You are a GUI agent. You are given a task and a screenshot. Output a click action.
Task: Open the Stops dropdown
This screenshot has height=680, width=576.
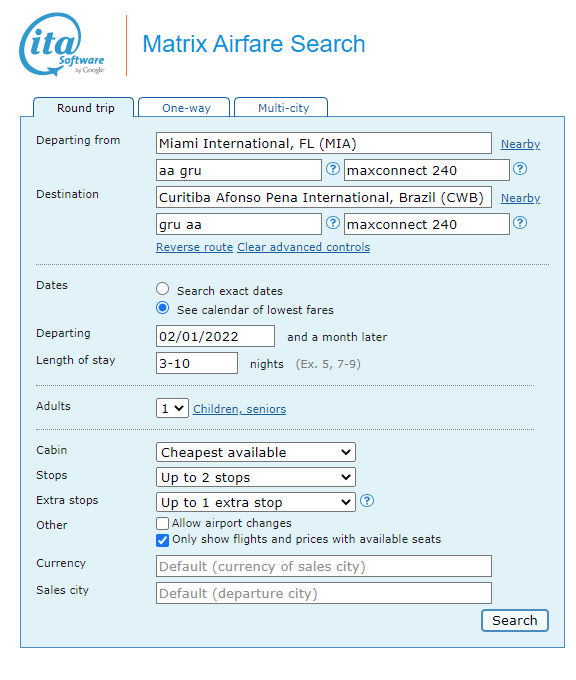point(255,477)
